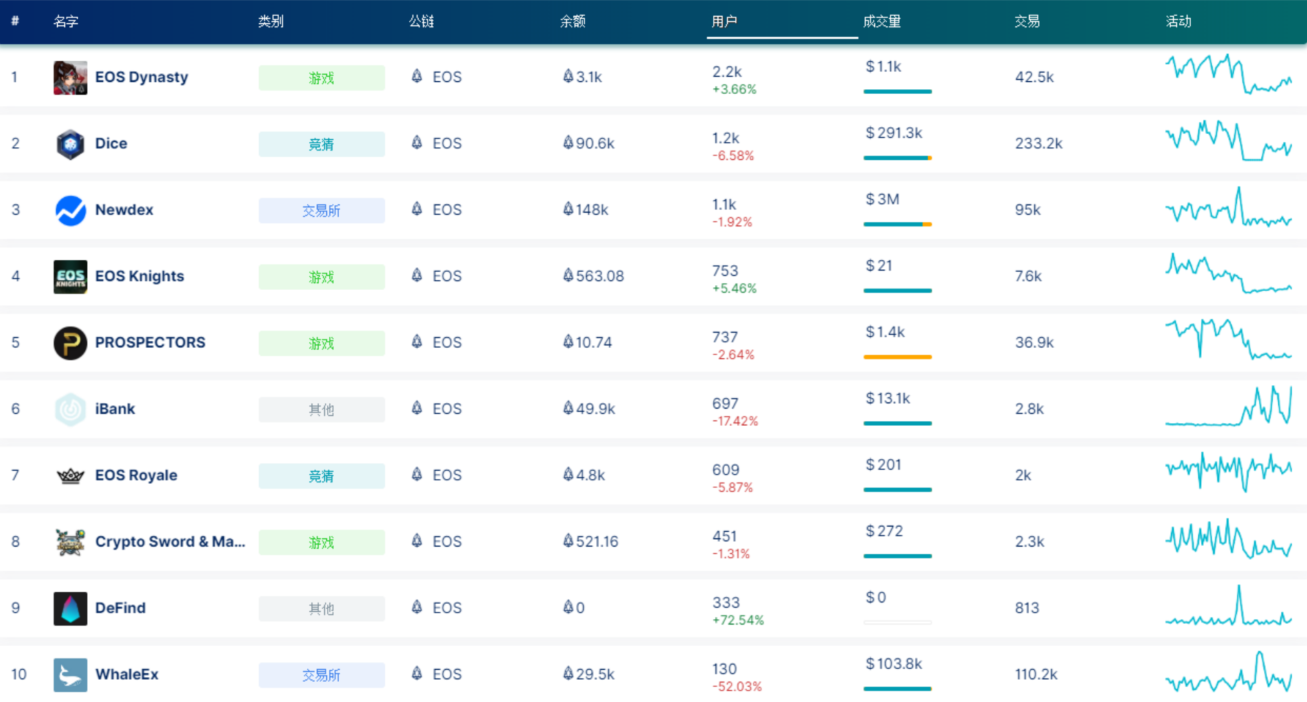Click 游戏 category tag for EOS Dynasty

click(x=321, y=78)
